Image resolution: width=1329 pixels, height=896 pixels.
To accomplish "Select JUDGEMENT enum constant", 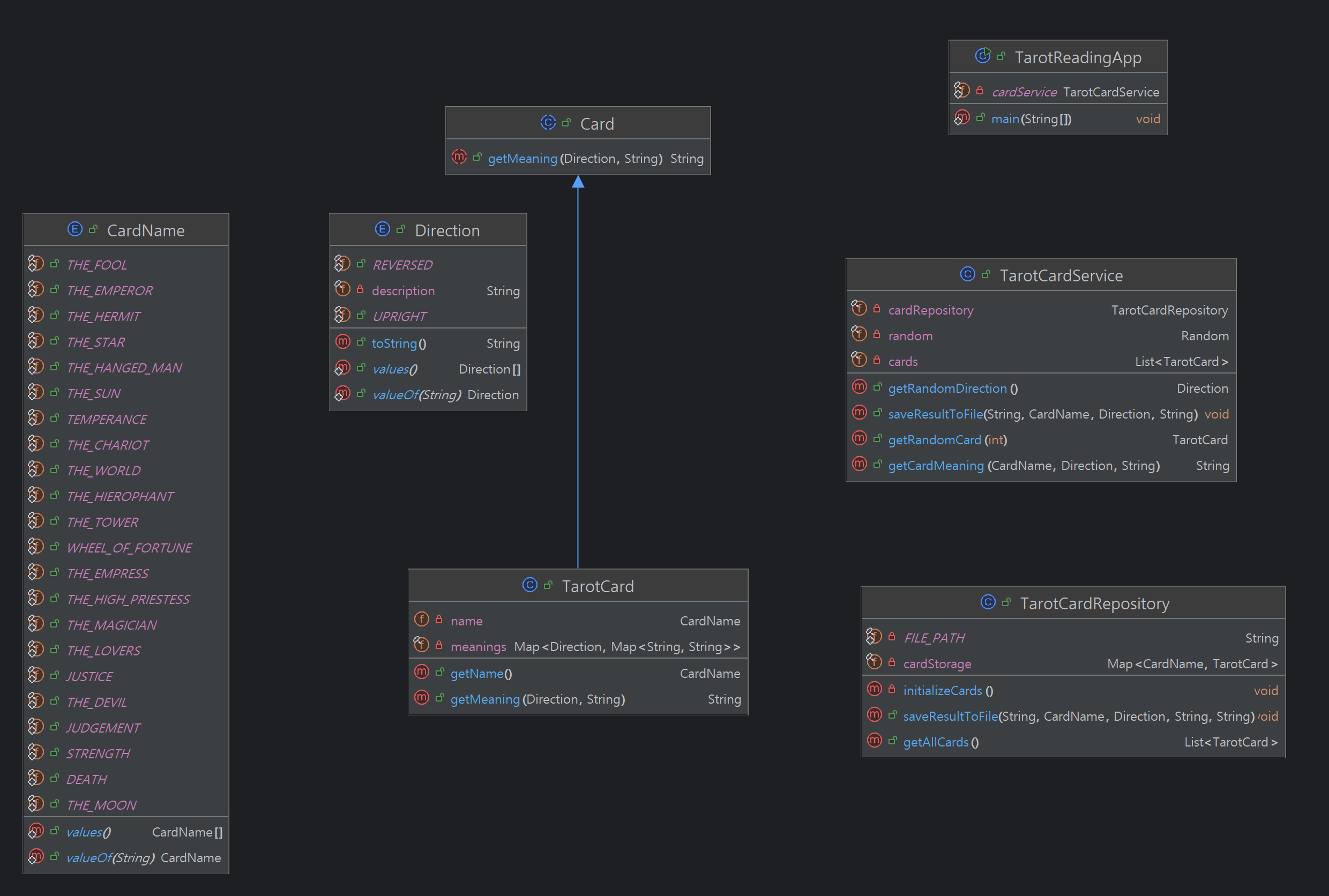I will coord(103,728).
